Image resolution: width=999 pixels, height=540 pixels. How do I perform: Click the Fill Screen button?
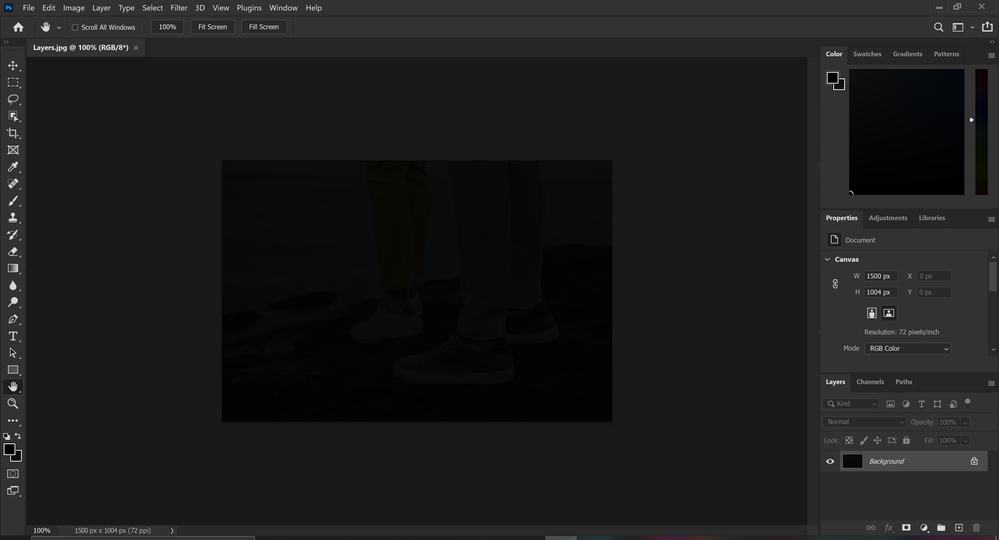264,27
